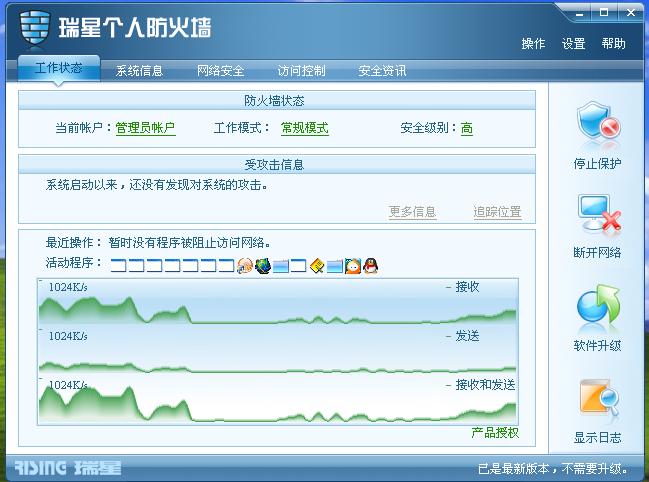Open 显示日志 with the magnifier icon
This screenshot has width=649, height=482.
599,397
